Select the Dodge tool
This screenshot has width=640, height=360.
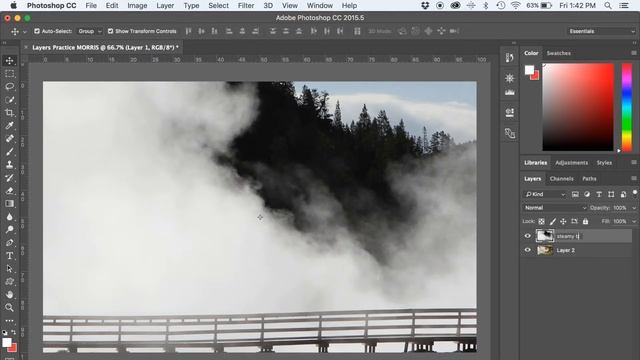pyautogui.click(x=9, y=229)
